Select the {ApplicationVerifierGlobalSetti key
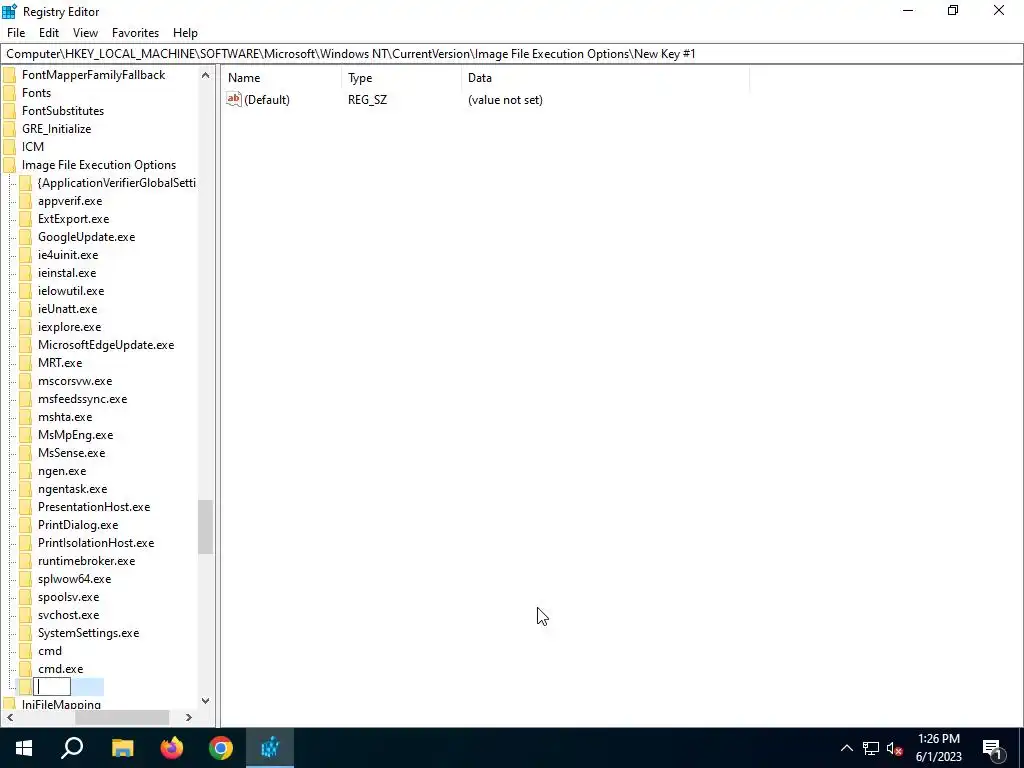This screenshot has width=1024, height=768. pos(116,183)
